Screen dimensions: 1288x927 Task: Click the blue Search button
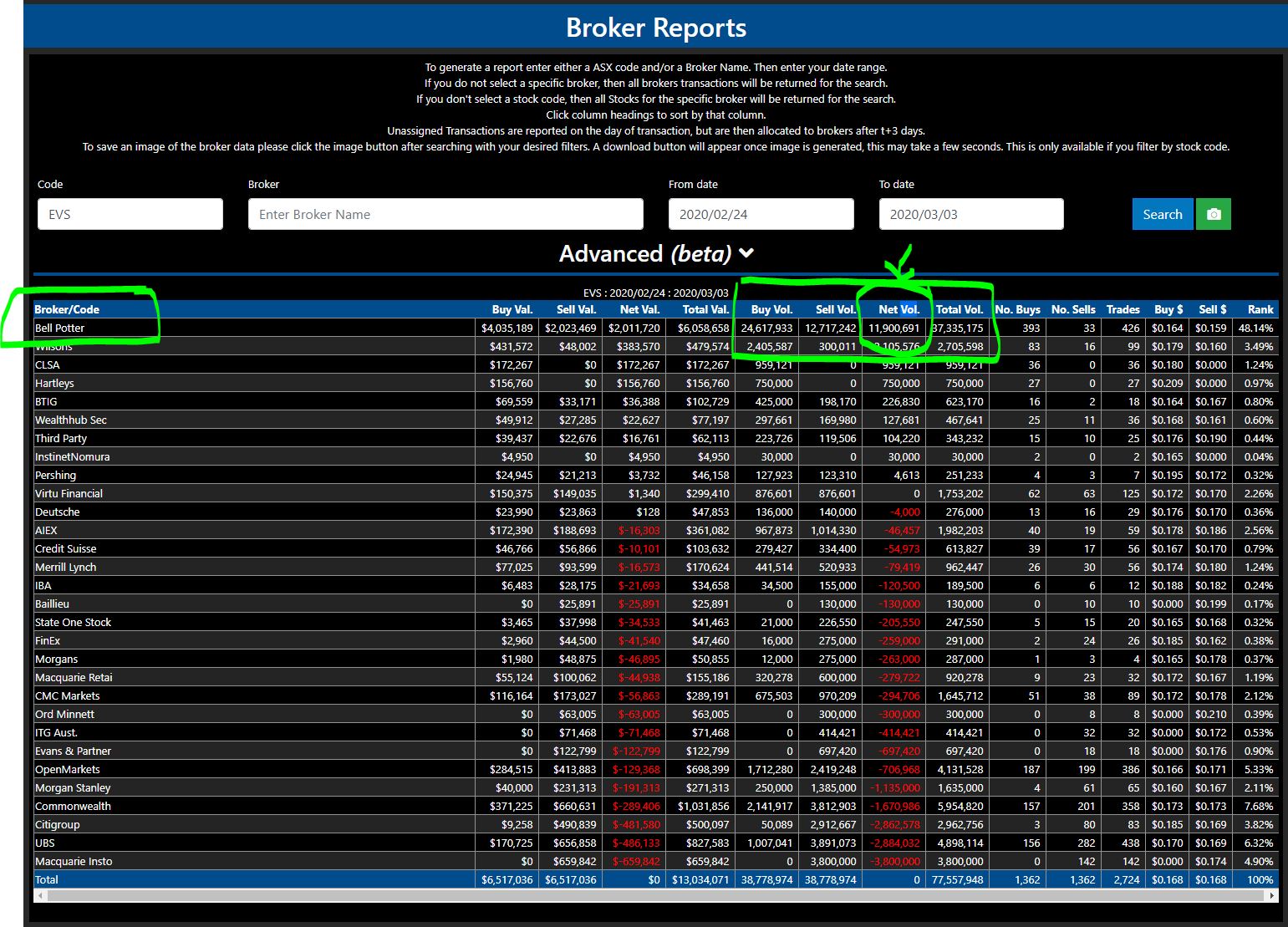click(1163, 214)
